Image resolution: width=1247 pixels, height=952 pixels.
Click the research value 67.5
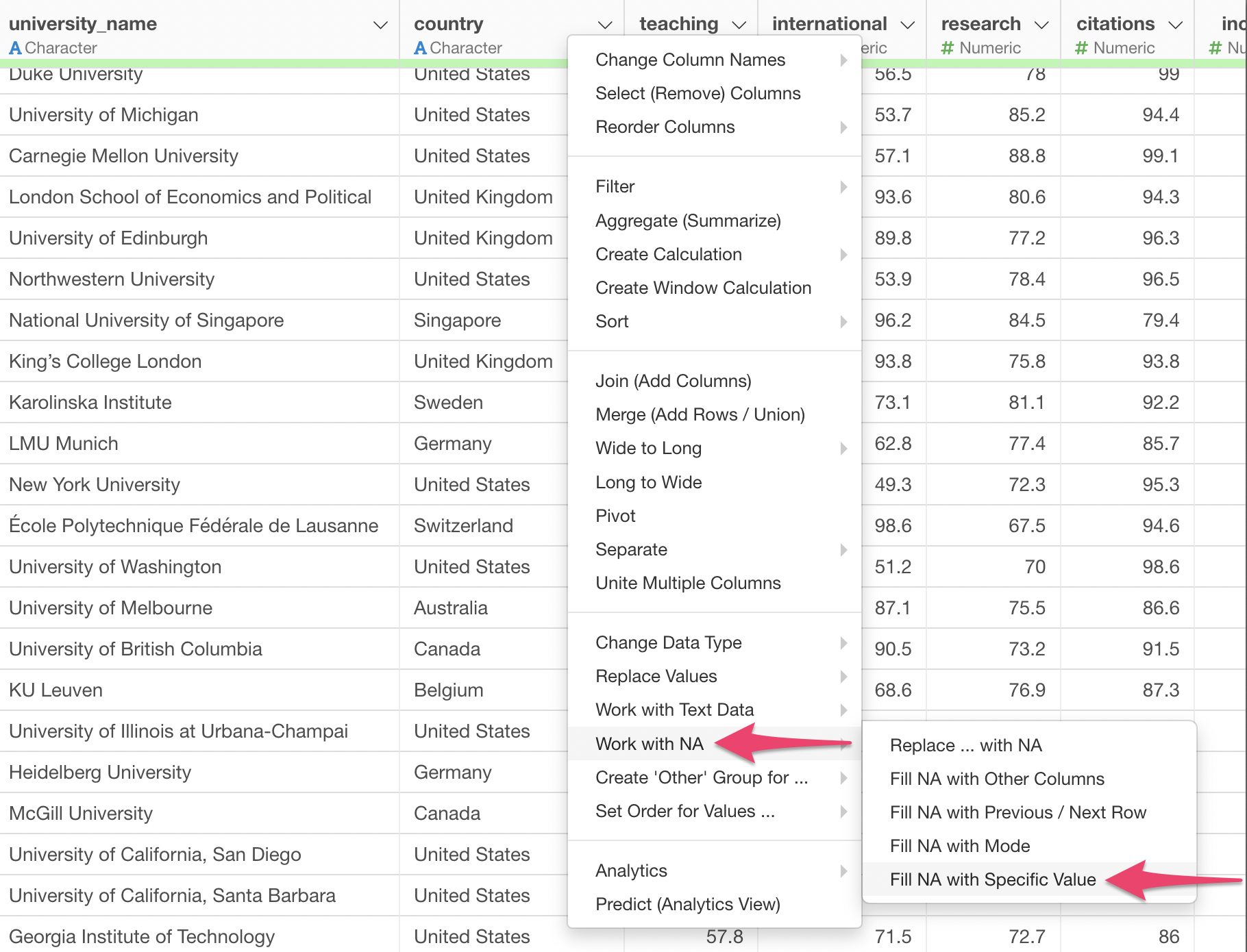tap(993, 525)
